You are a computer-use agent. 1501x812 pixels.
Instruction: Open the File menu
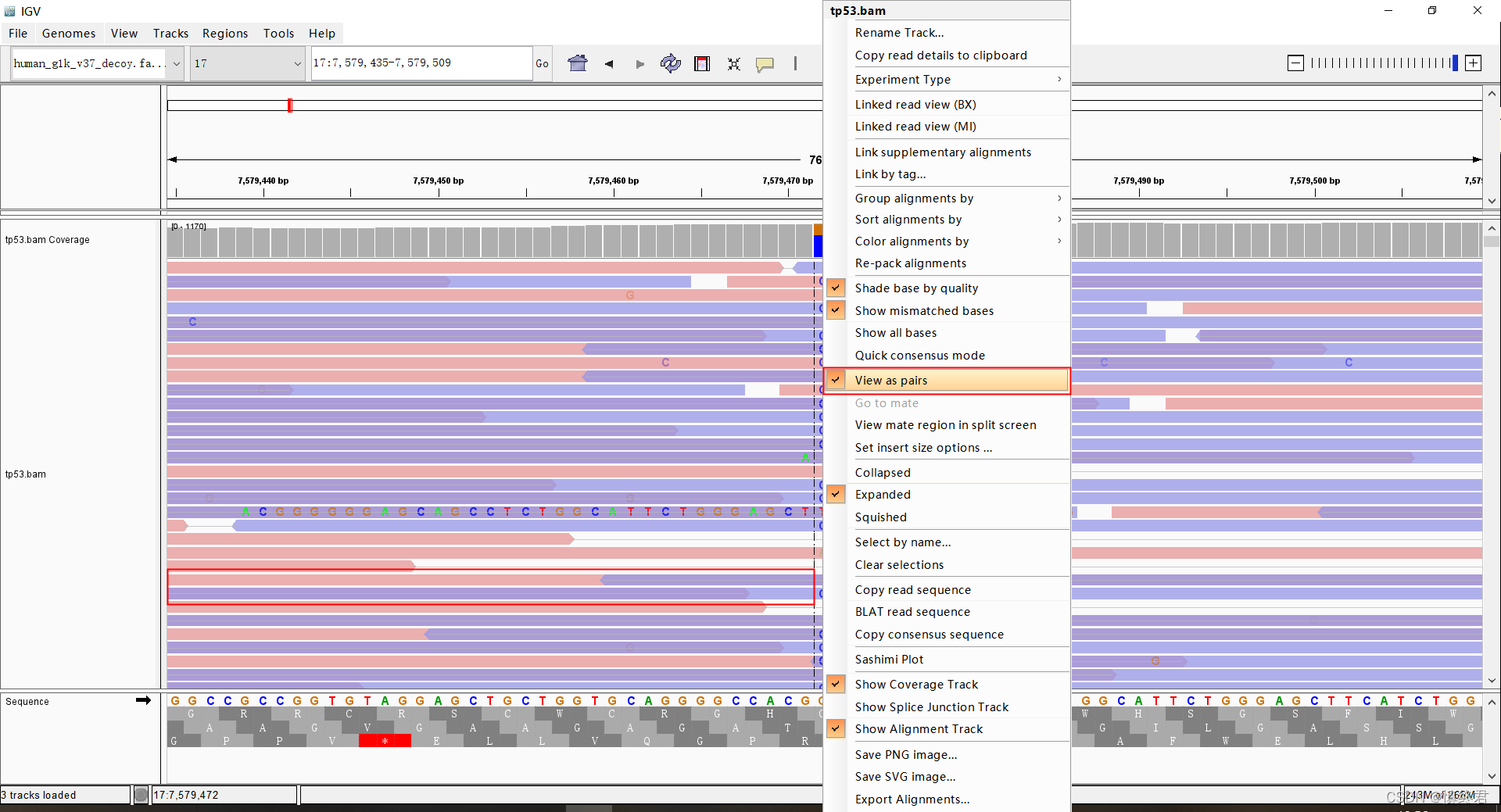pyautogui.click(x=18, y=34)
